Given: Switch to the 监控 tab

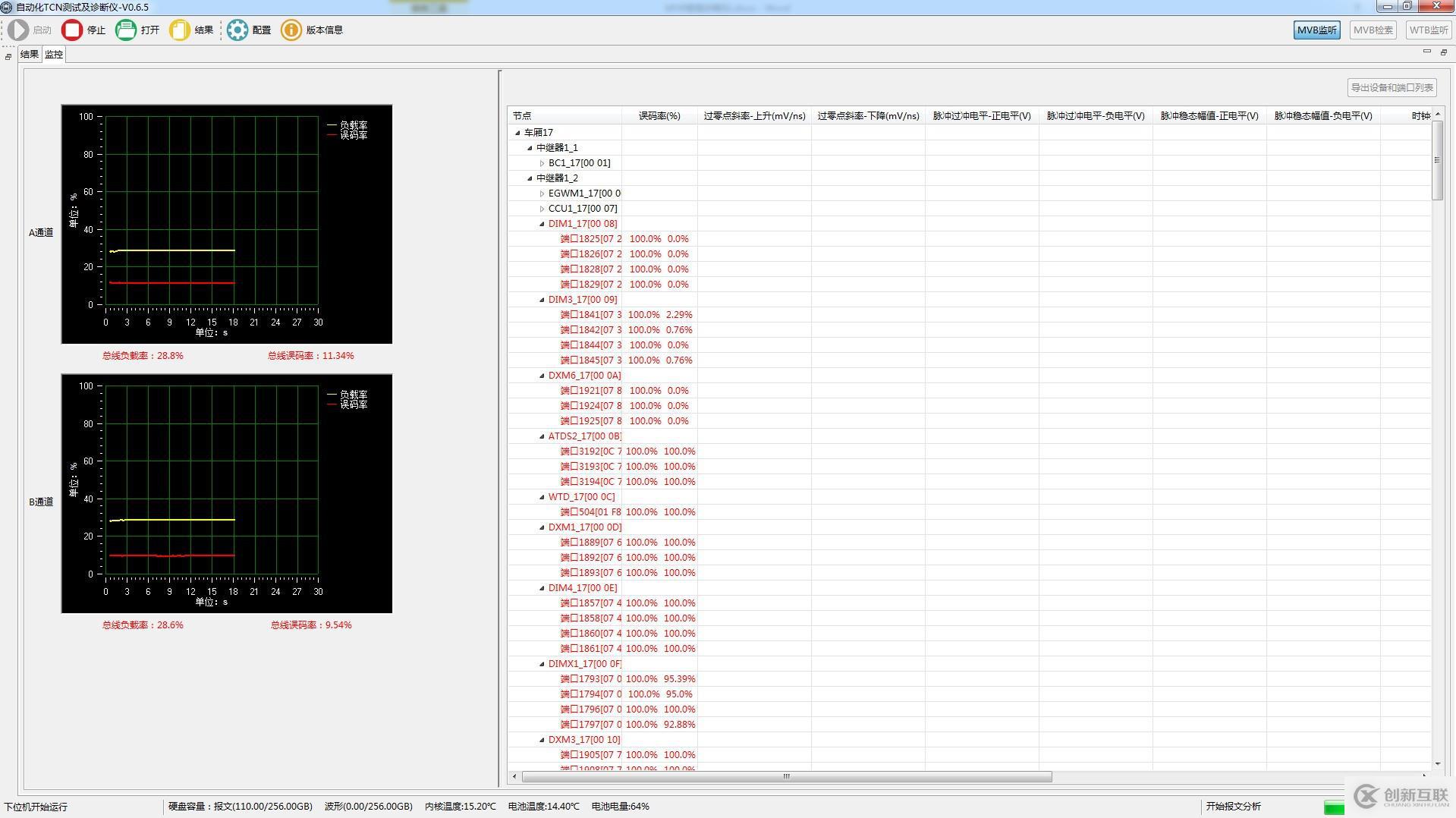Looking at the screenshot, I should pos(54,55).
